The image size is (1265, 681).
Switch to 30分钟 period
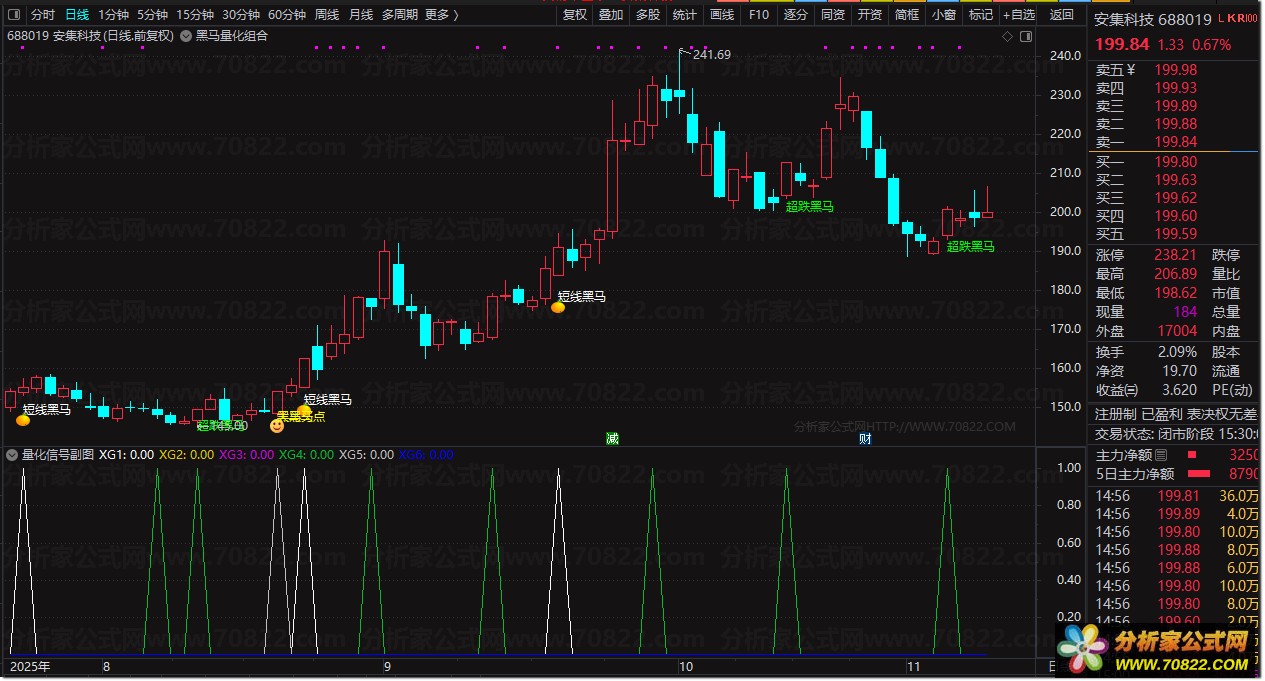tap(241, 15)
